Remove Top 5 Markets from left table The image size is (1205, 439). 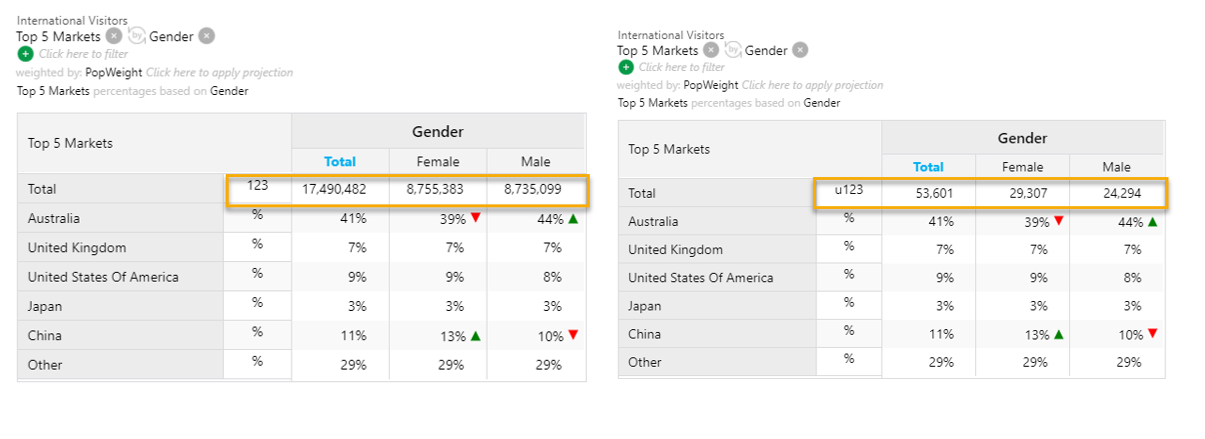point(114,36)
